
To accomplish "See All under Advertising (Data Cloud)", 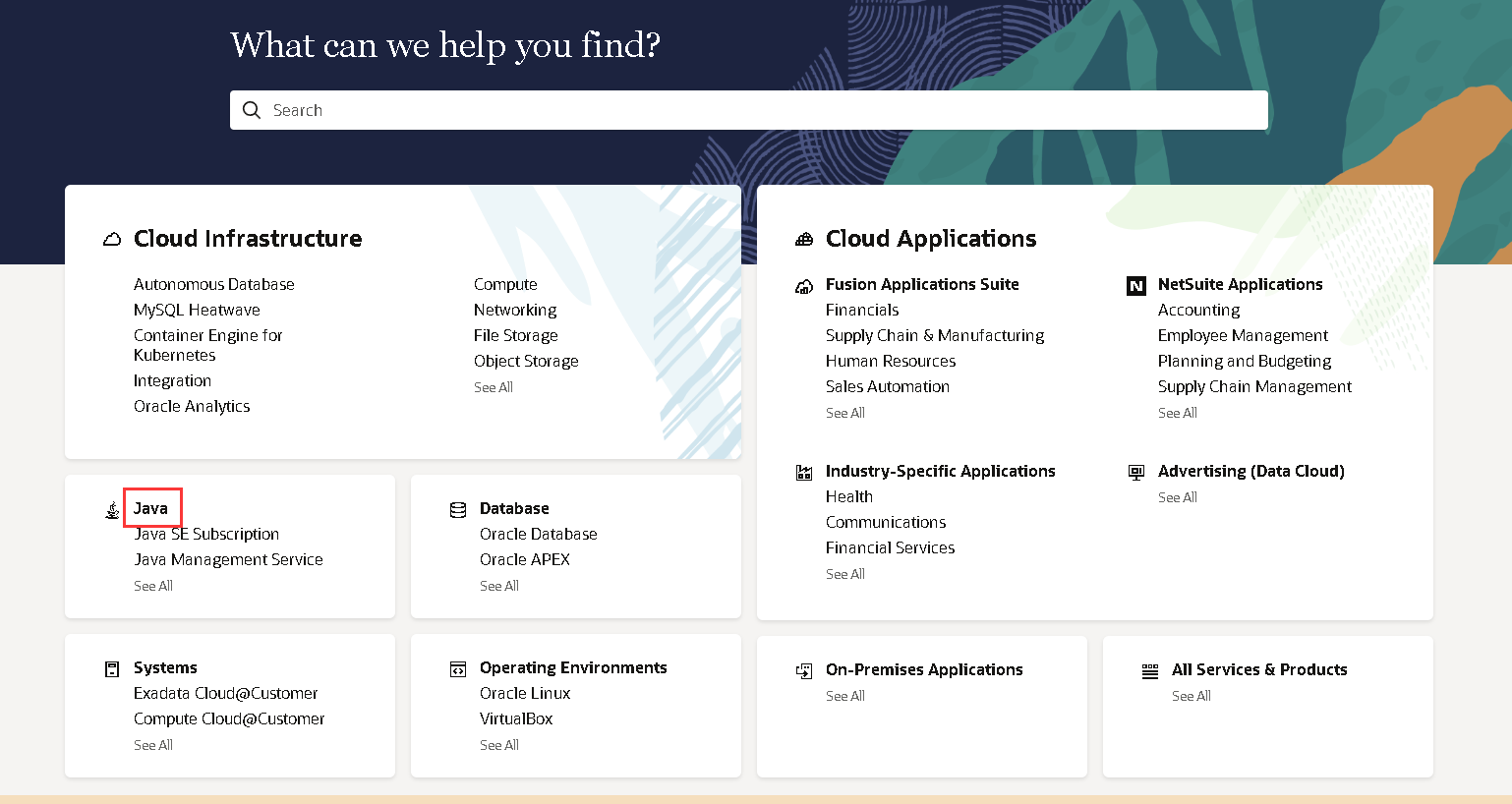I will [1178, 497].
